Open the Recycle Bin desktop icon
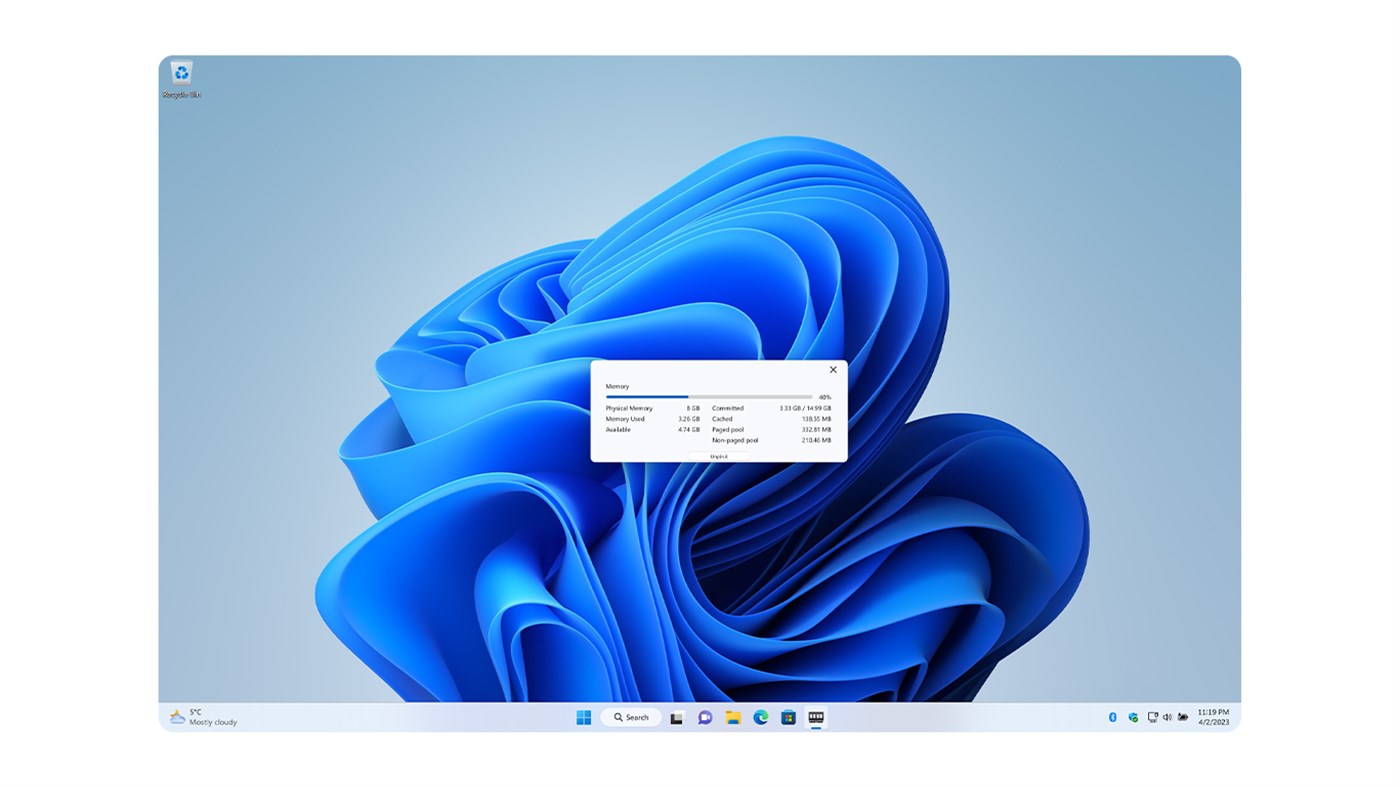The width and height of the screenshot is (1399, 787). [x=181, y=79]
